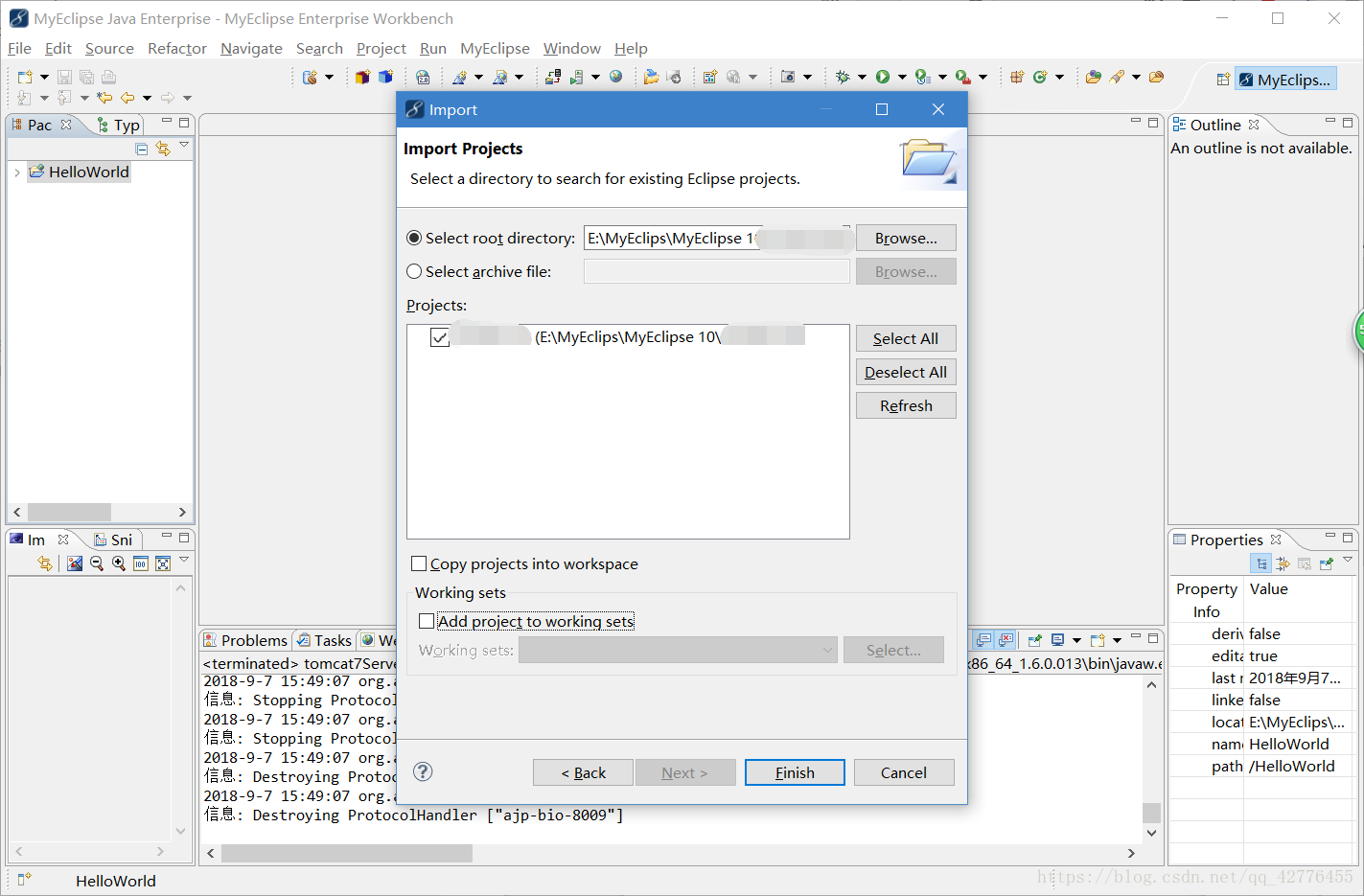Click the console vertical scrollbar thumb
This screenshot has width=1364, height=896.
[1152, 813]
